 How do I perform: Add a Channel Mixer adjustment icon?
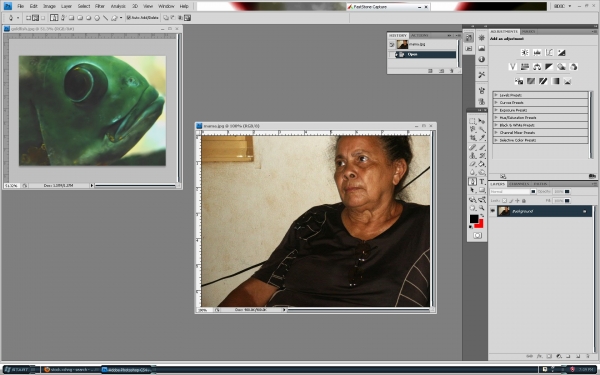tap(574, 67)
